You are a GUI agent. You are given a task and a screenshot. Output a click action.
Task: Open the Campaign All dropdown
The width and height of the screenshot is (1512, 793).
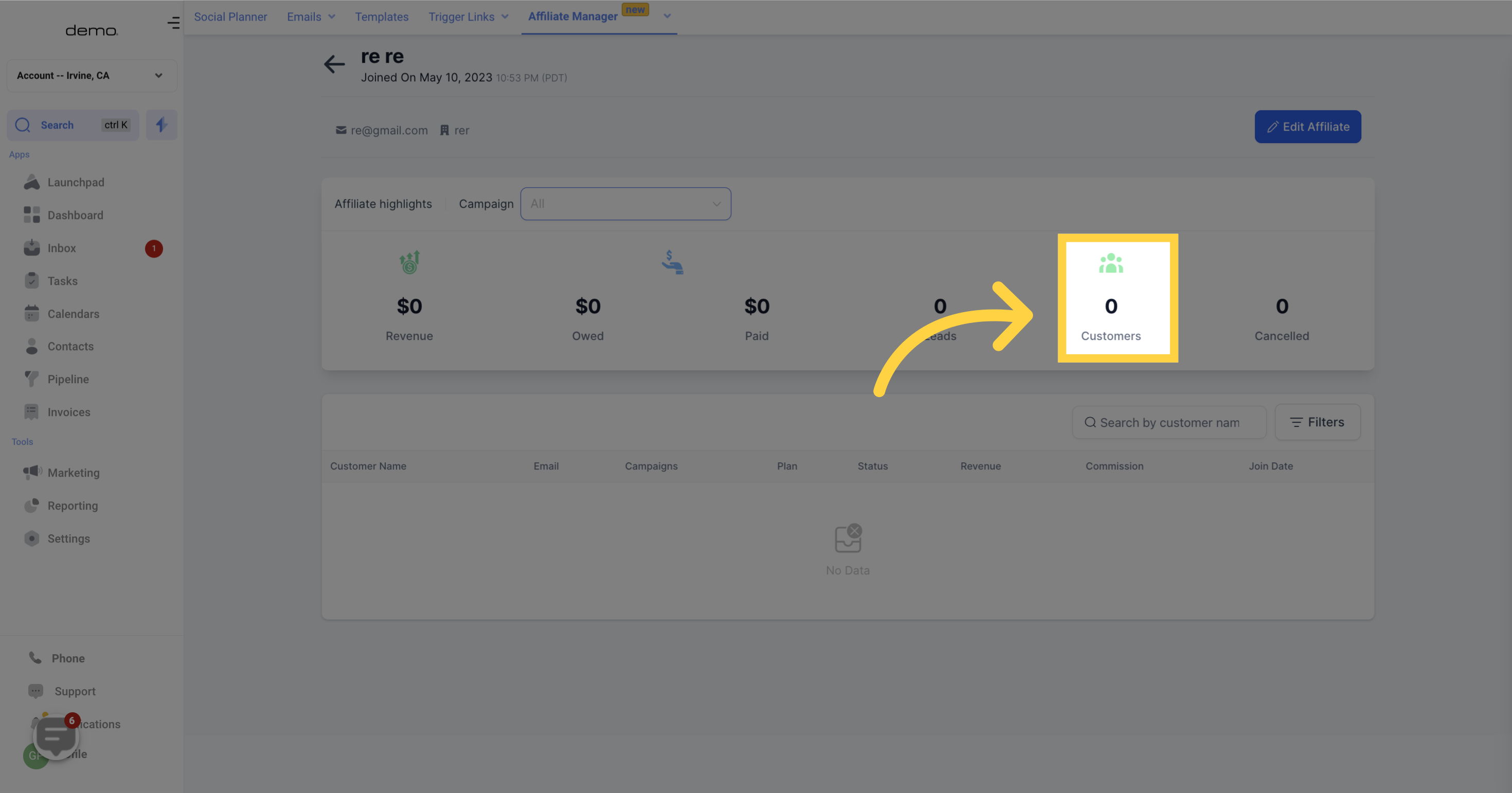pyautogui.click(x=625, y=204)
